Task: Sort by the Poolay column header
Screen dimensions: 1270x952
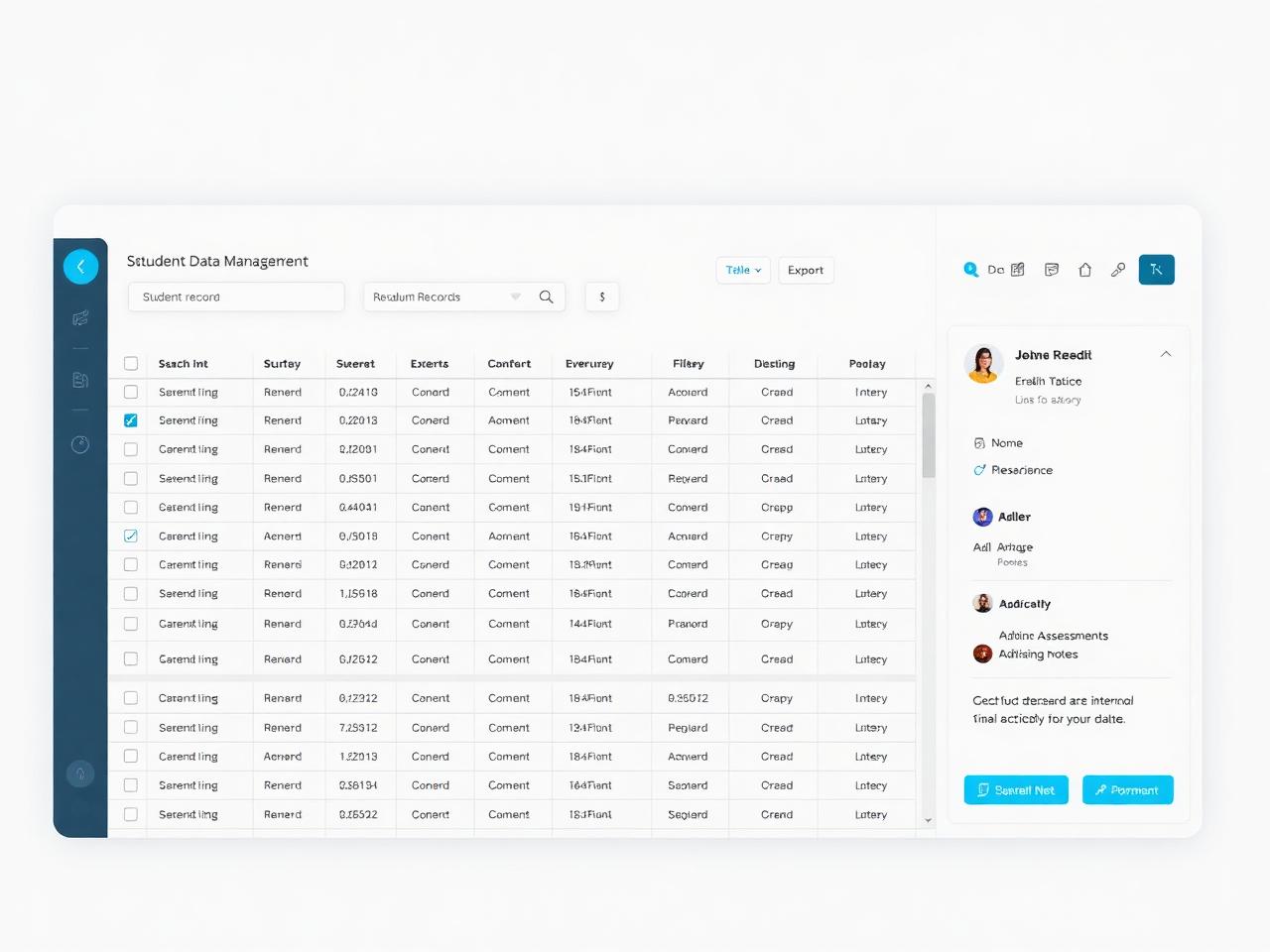Action: [867, 364]
